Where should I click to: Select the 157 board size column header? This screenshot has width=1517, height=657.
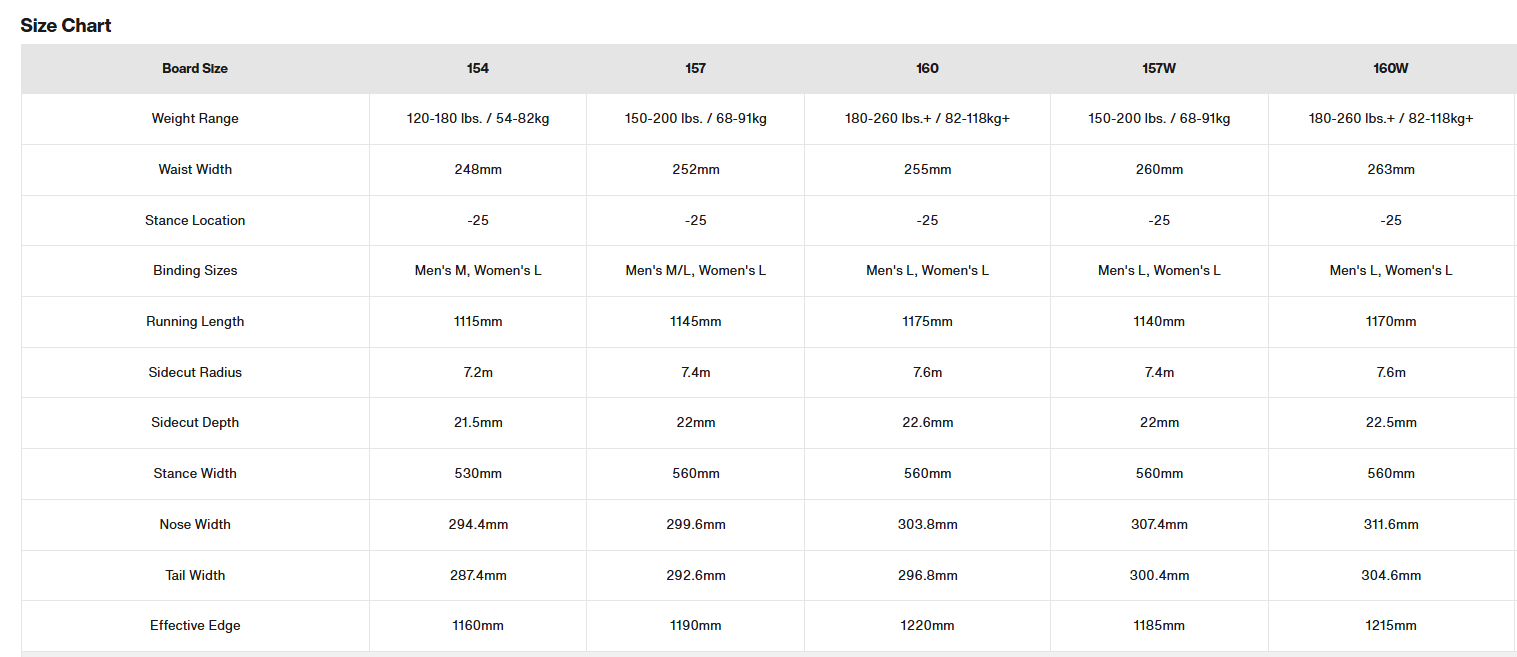(x=696, y=68)
